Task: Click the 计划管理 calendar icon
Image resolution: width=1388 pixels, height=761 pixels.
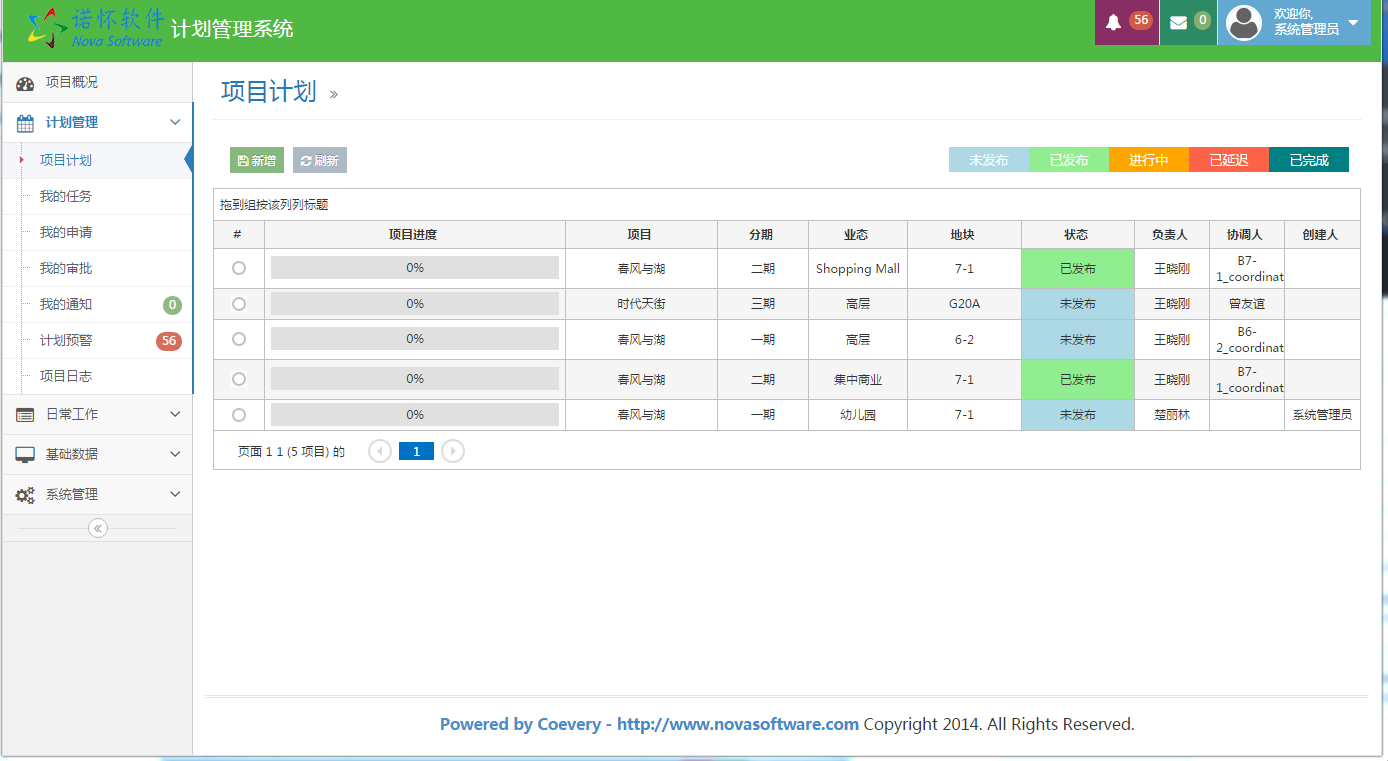Action: pyautogui.click(x=25, y=123)
